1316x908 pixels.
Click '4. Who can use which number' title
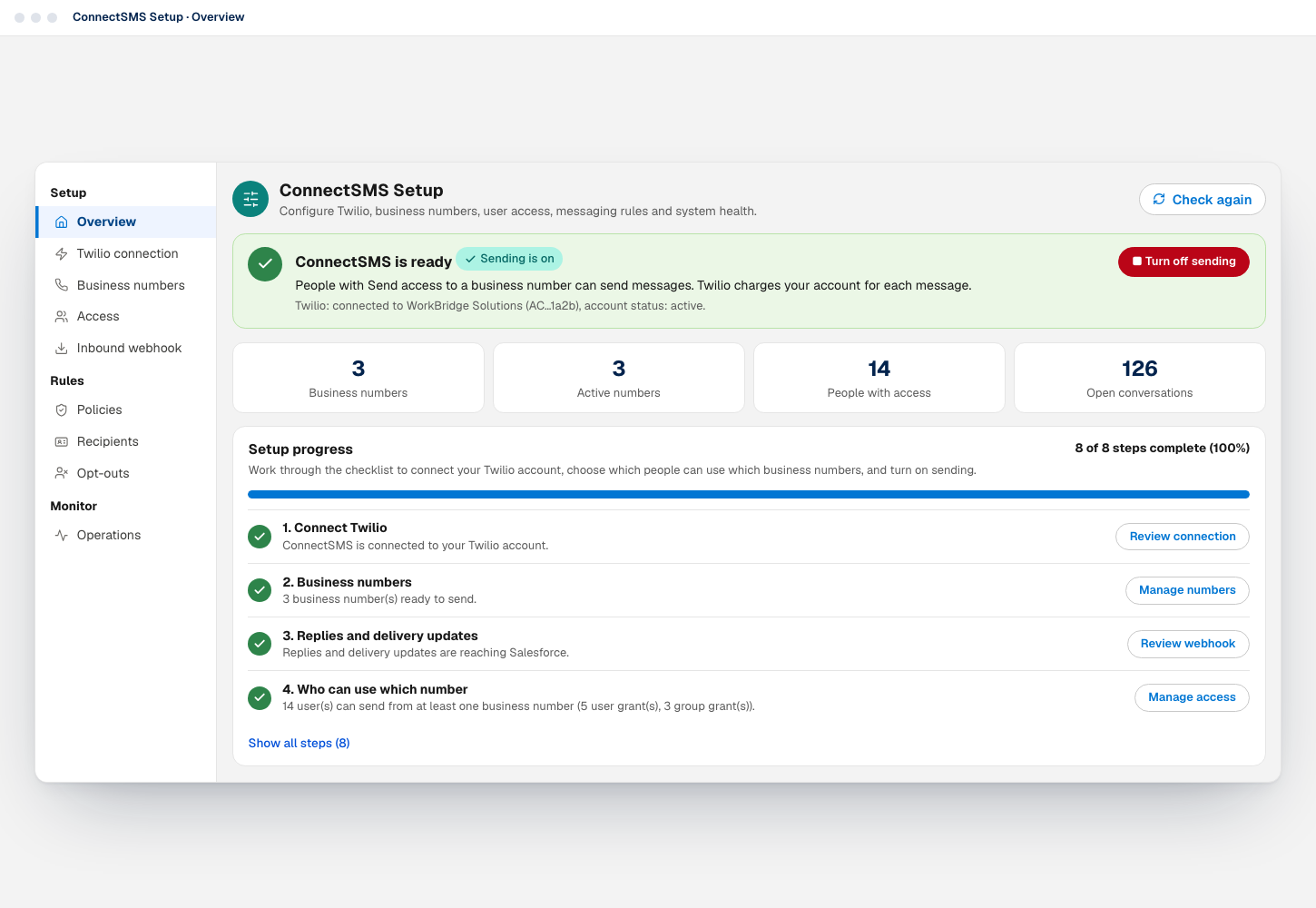pyautogui.click(x=376, y=690)
